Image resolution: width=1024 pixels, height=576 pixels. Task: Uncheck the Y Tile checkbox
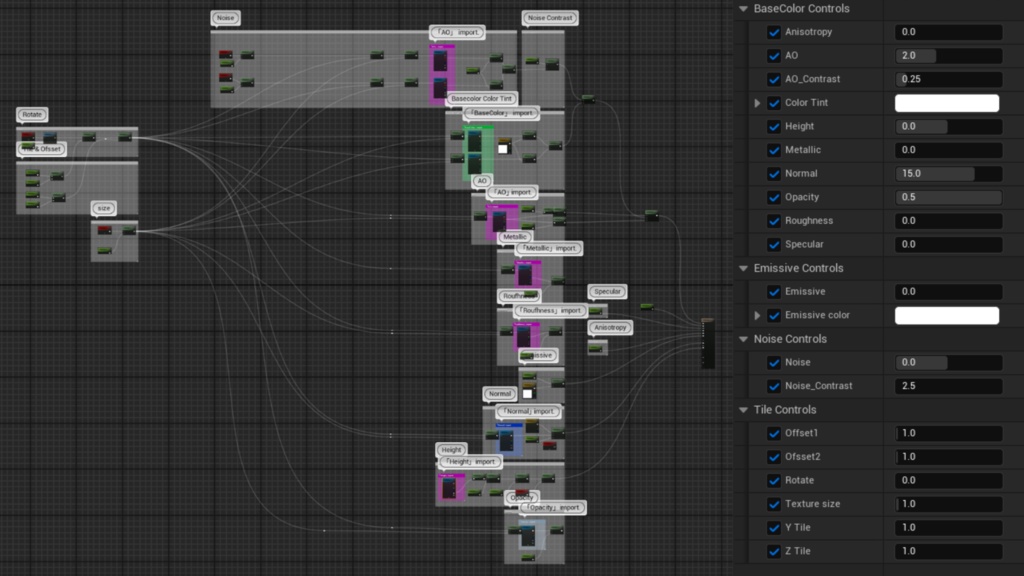774,528
